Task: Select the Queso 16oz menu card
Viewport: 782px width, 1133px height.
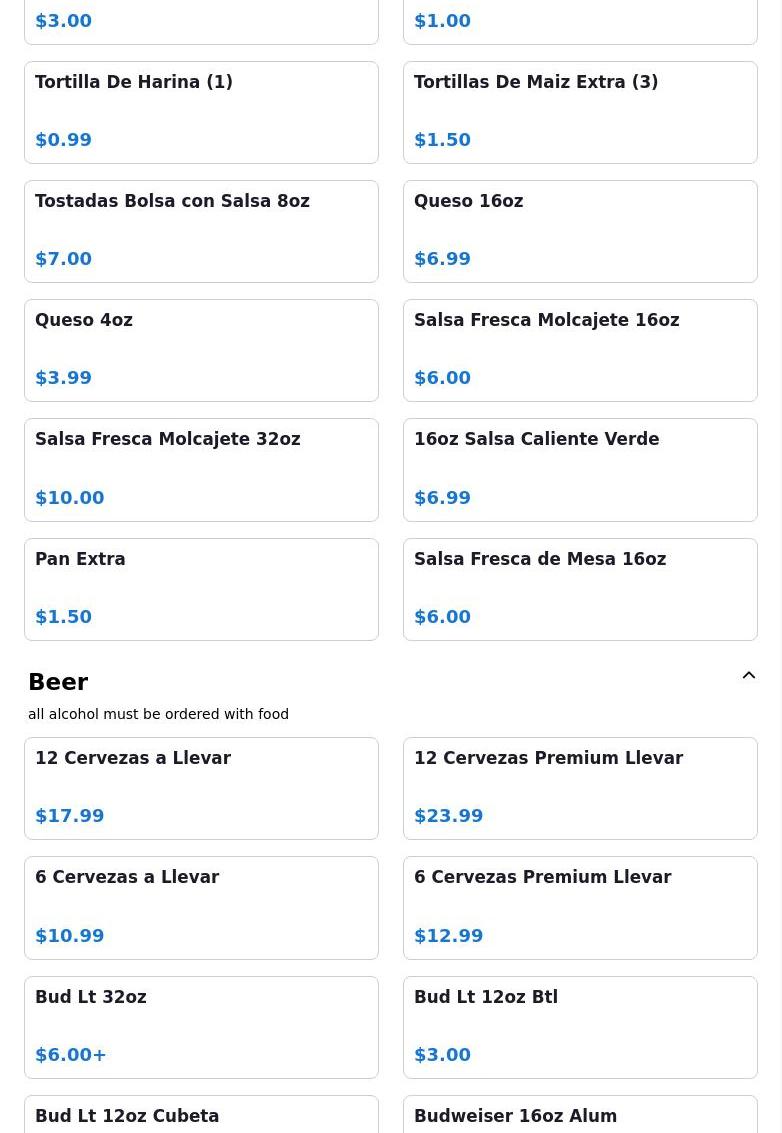Action: [580, 231]
